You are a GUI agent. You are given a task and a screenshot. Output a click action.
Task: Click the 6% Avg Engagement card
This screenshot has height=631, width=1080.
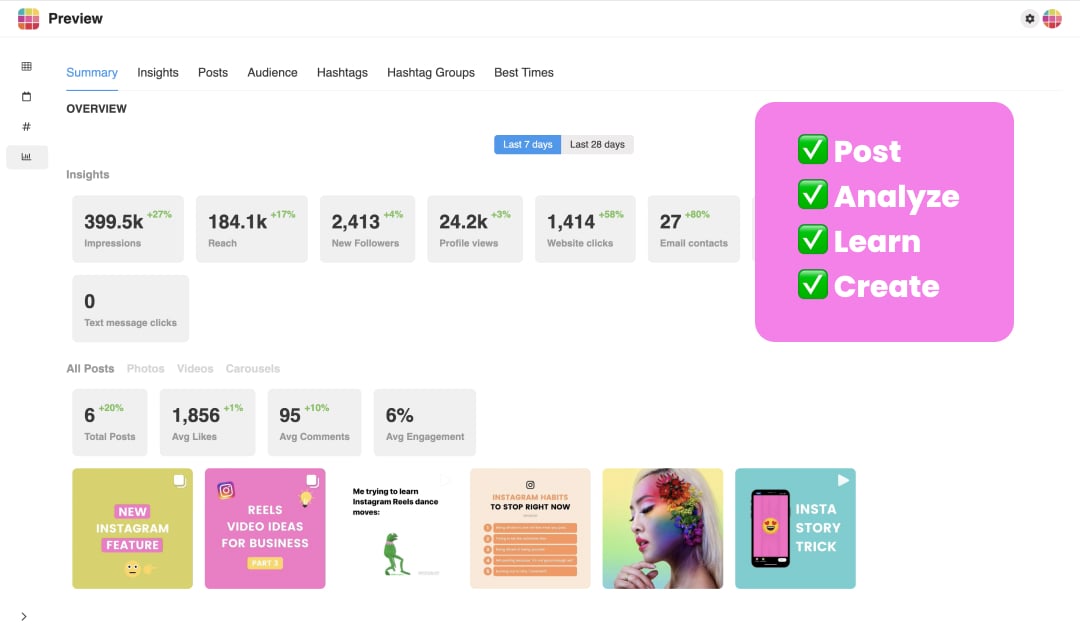click(425, 422)
